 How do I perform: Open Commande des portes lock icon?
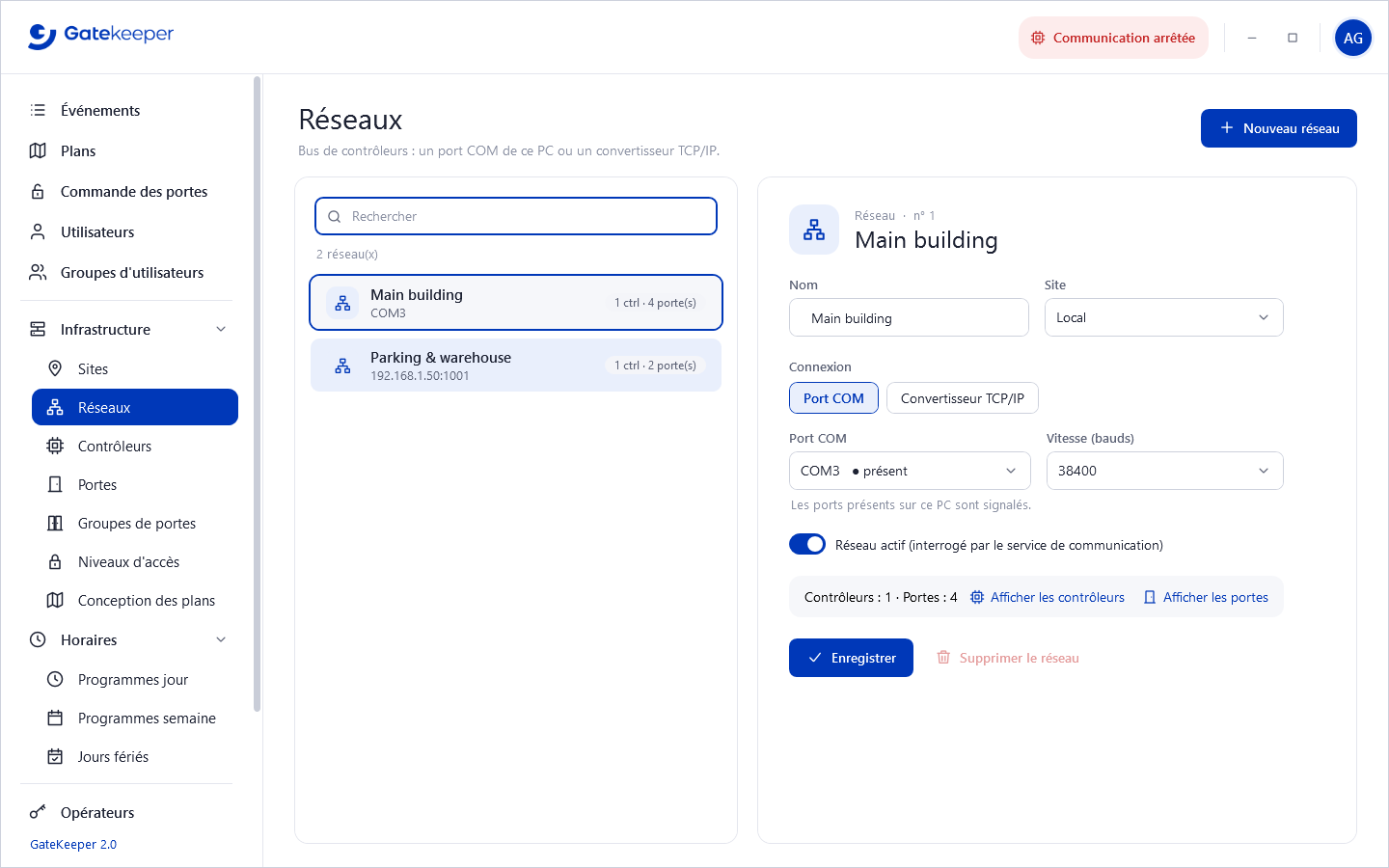[x=38, y=191]
